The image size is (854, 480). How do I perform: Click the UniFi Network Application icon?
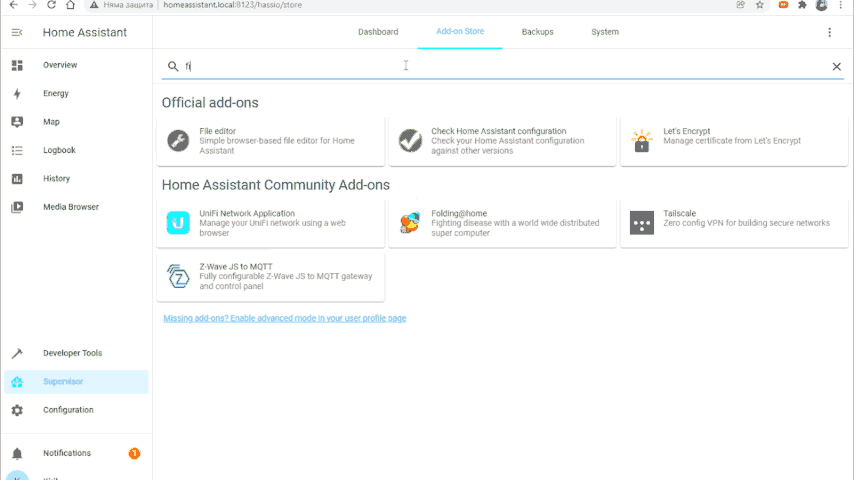(x=178, y=223)
